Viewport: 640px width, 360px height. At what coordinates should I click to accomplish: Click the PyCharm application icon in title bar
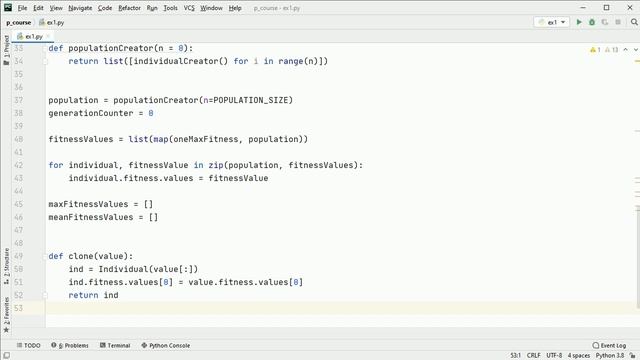(x=8, y=8)
